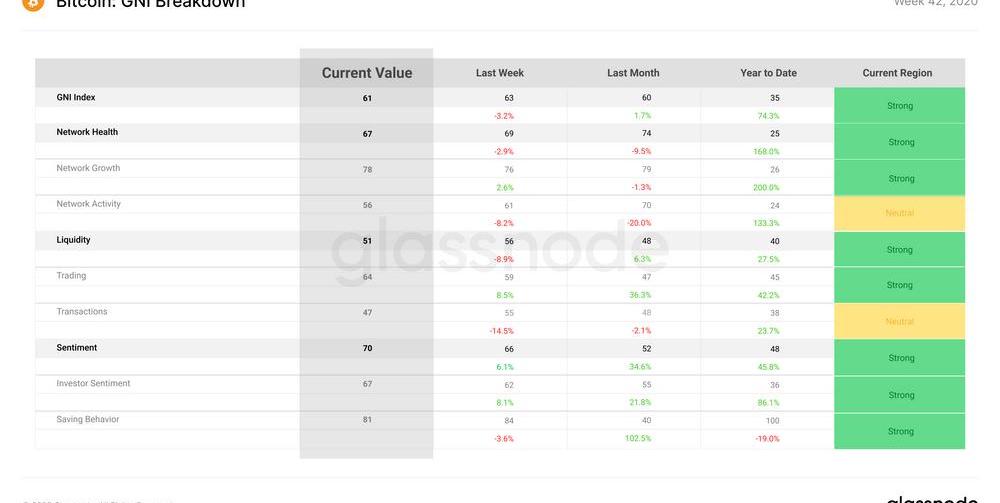Click the Network Activity row label
This screenshot has height=503, width=1000.
[x=89, y=203]
